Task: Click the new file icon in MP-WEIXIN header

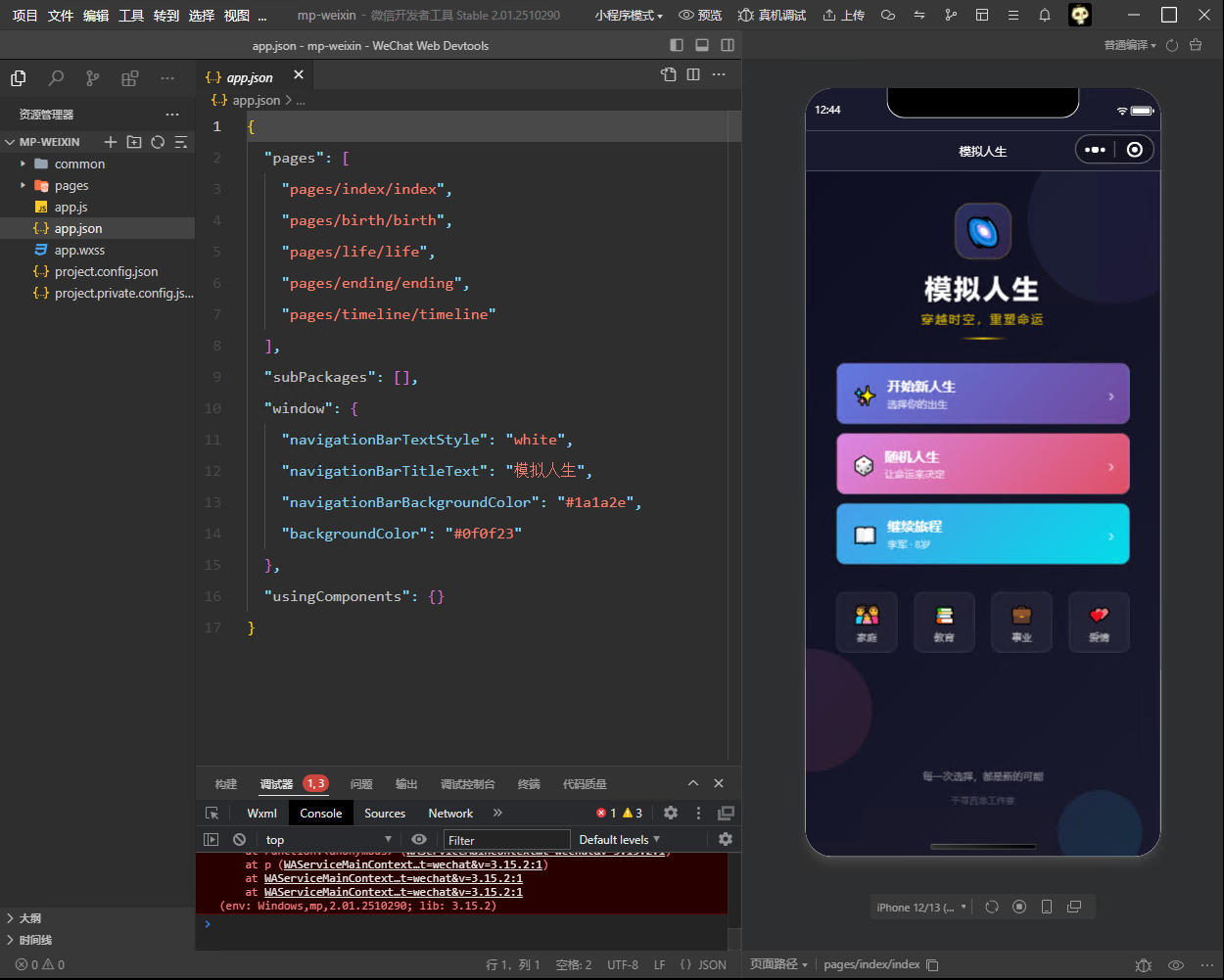Action: (111, 142)
